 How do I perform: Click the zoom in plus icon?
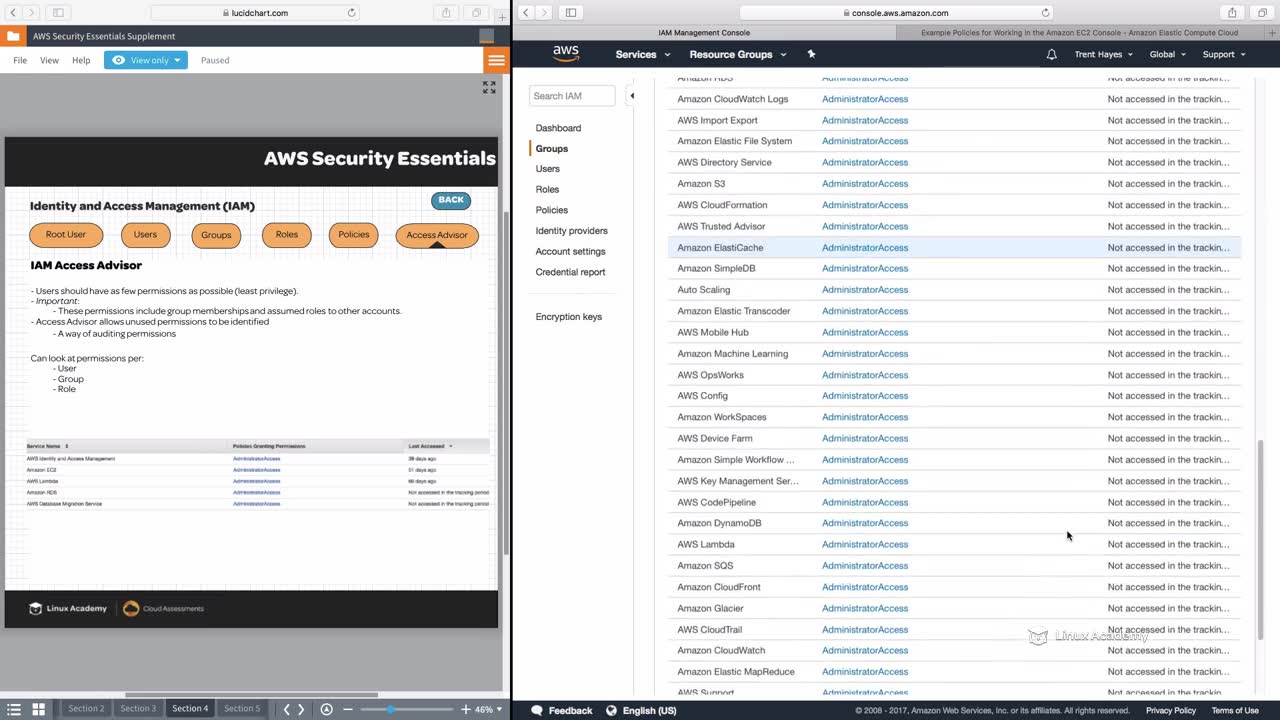(x=465, y=709)
